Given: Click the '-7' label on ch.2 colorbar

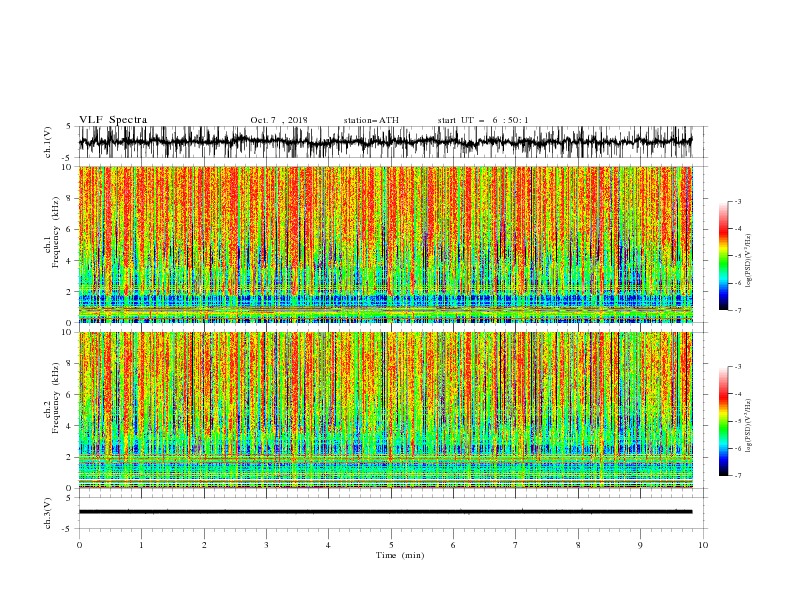Looking at the screenshot, I should [x=737, y=476].
